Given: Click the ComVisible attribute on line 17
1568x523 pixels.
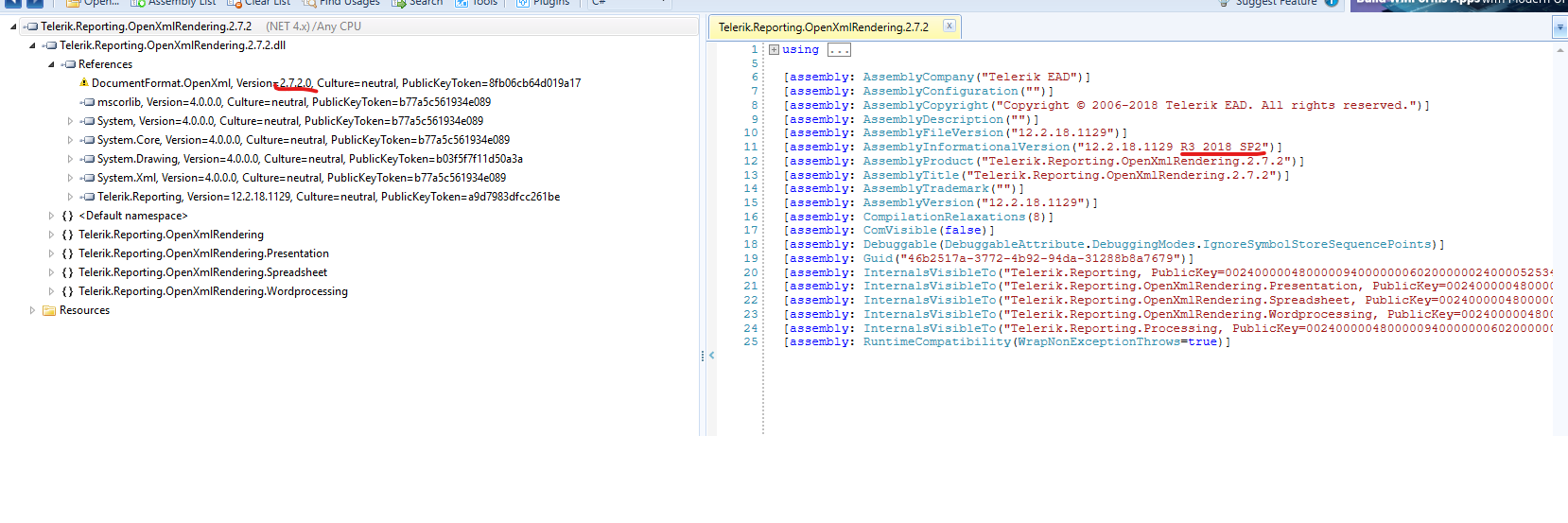Looking at the screenshot, I should tap(899, 230).
